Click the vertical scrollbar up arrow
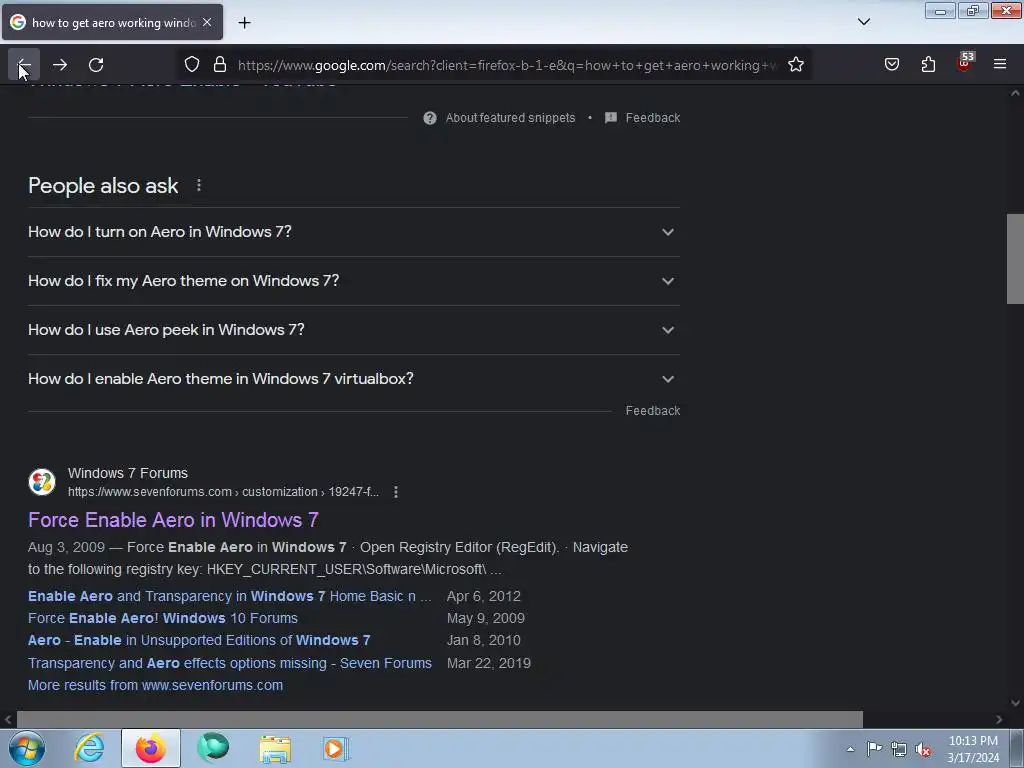1024x768 pixels. [x=1015, y=93]
